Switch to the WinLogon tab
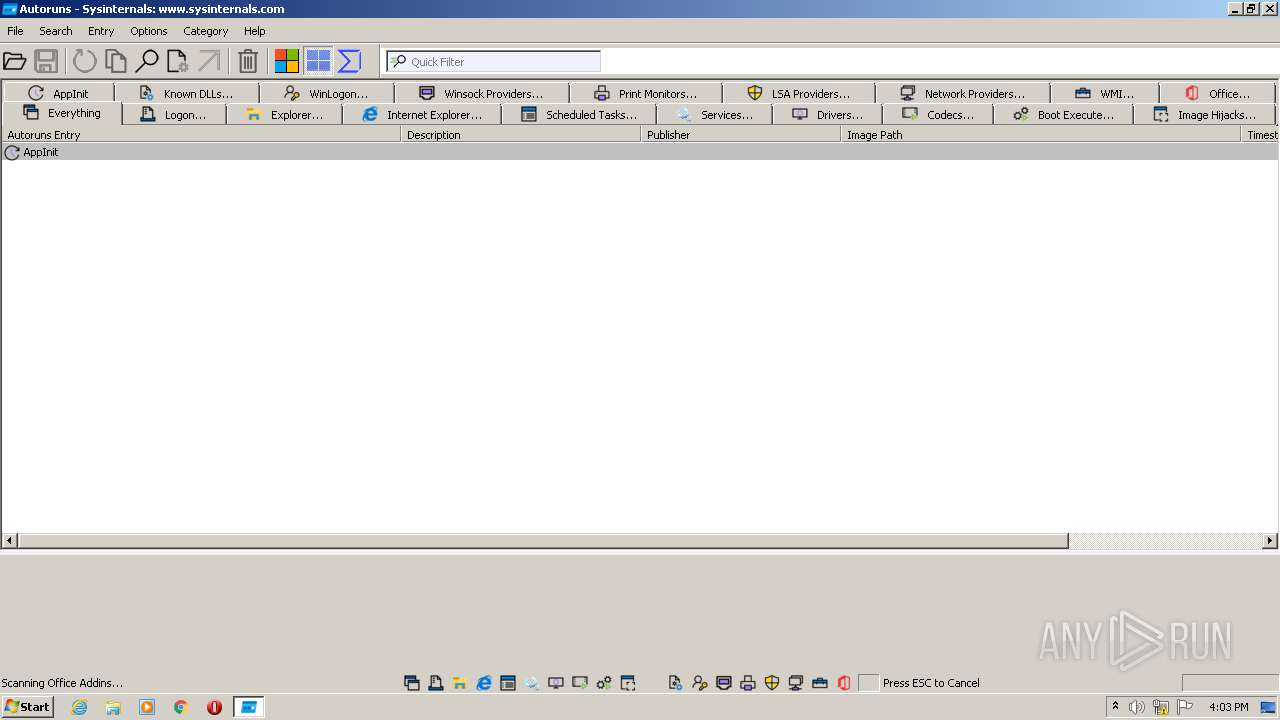 tap(326, 93)
